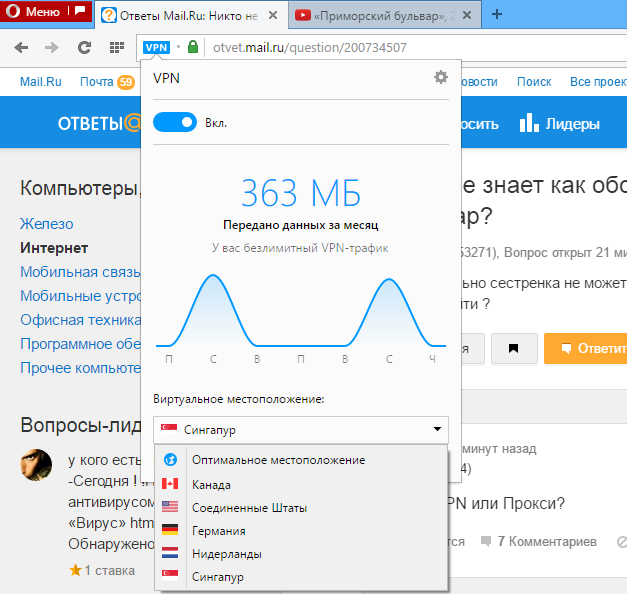The height and width of the screenshot is (594, 627).
Task: Open the Интернет category
Action: point(54,248)
